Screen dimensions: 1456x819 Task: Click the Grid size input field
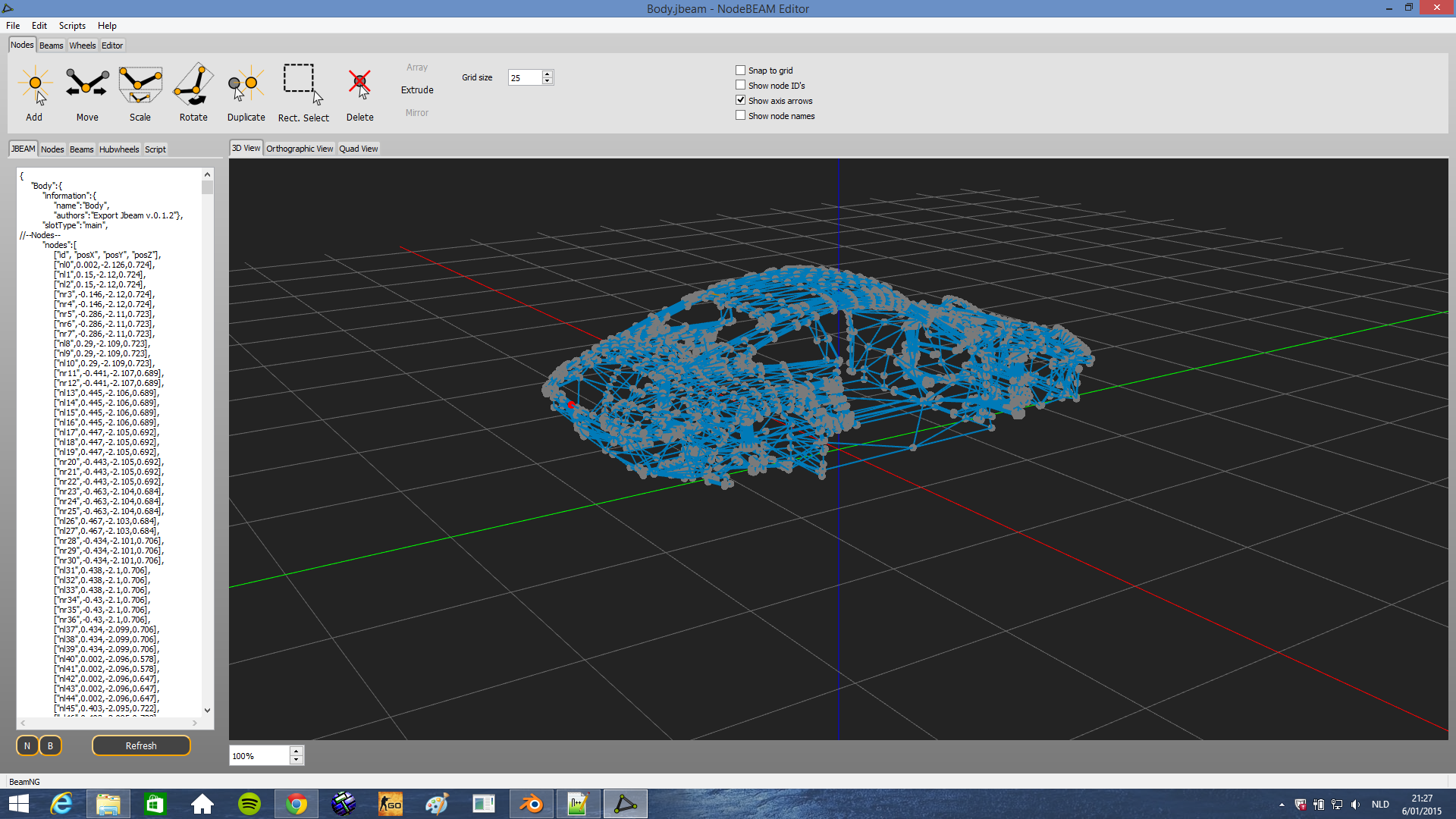pos(525,77)
